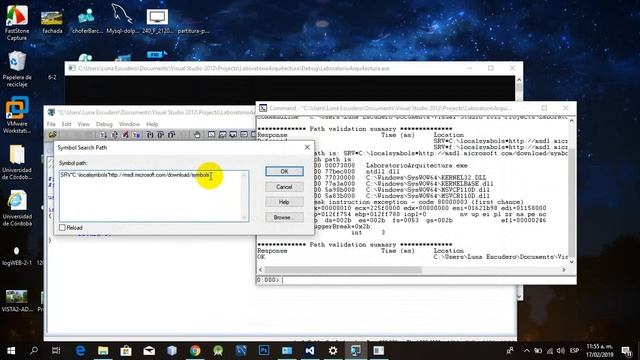This screenshot has width=640, height=360.
Task: Switch to Visual Studio from taskbar
Action: point(310,351)
